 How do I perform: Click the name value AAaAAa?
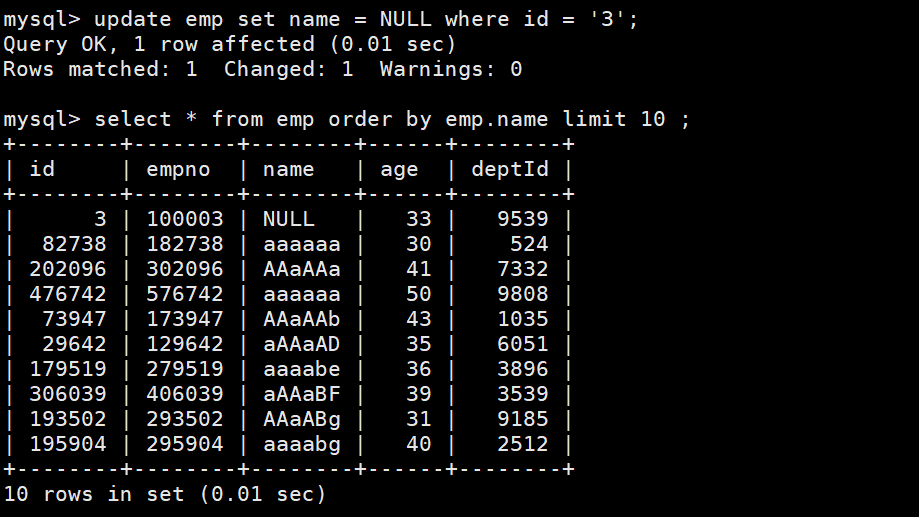click(x=301, y=269)
